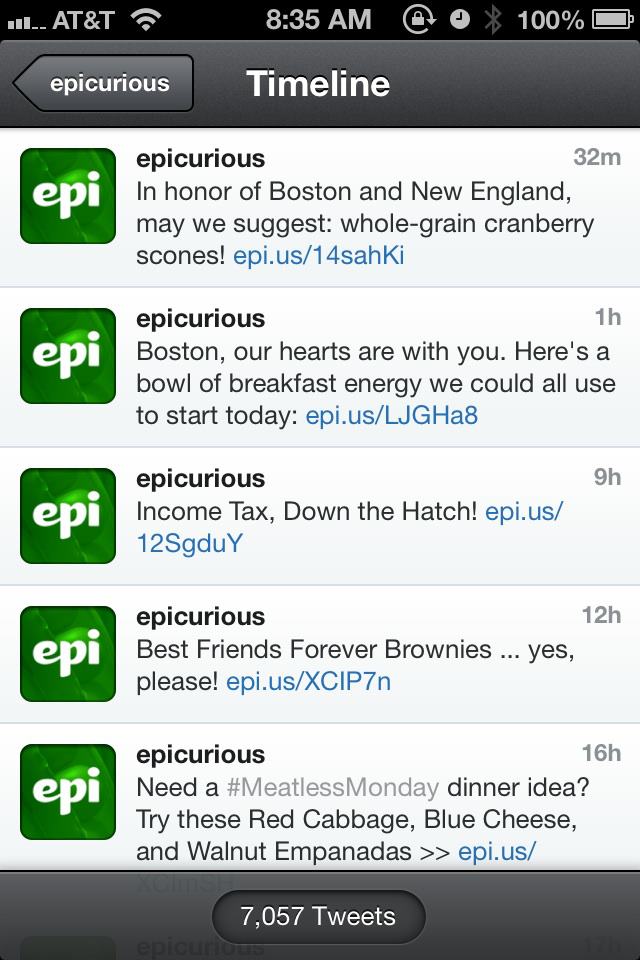Tap the Timeline title in the header
640x960 pixels.
click(318, 83)
